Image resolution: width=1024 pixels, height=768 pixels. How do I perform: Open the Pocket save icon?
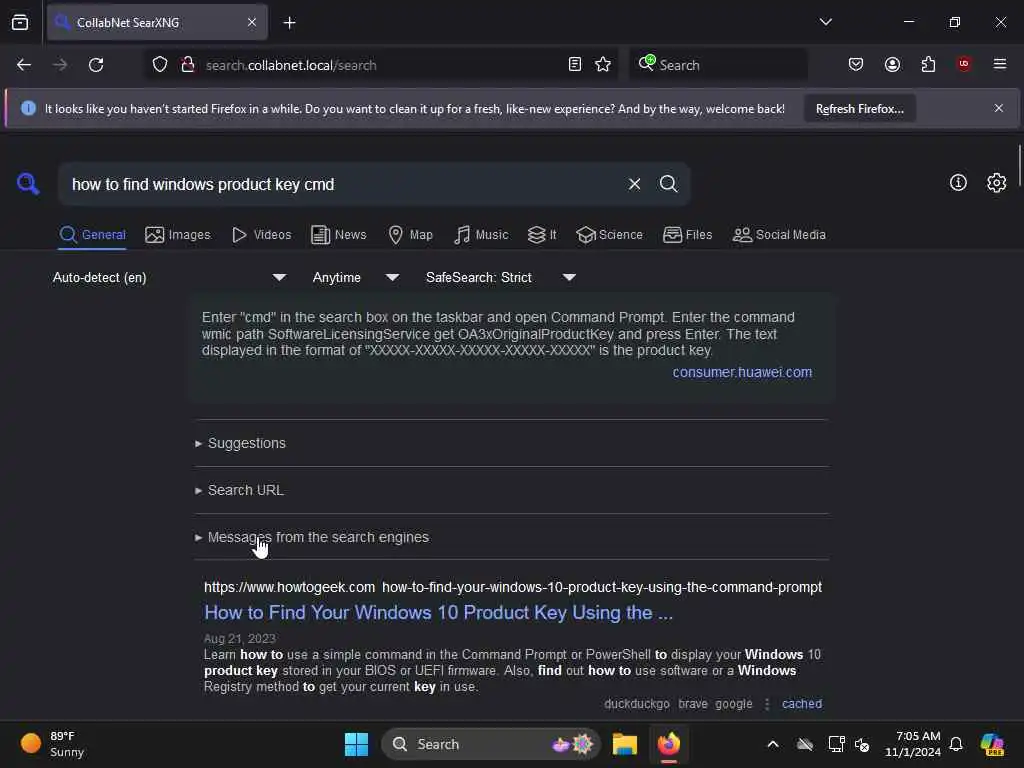856,65
